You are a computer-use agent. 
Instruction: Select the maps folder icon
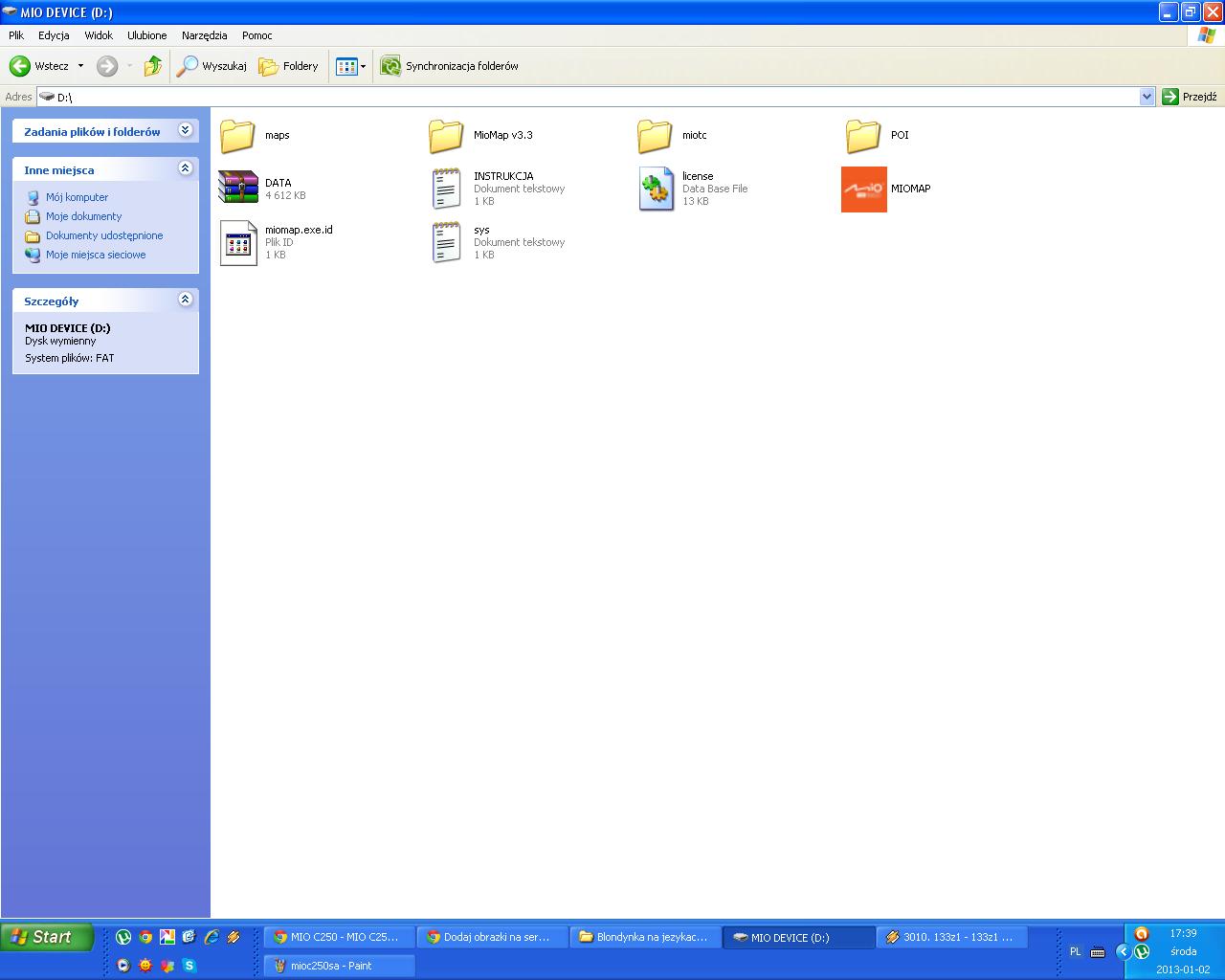(x=237, y=136)
